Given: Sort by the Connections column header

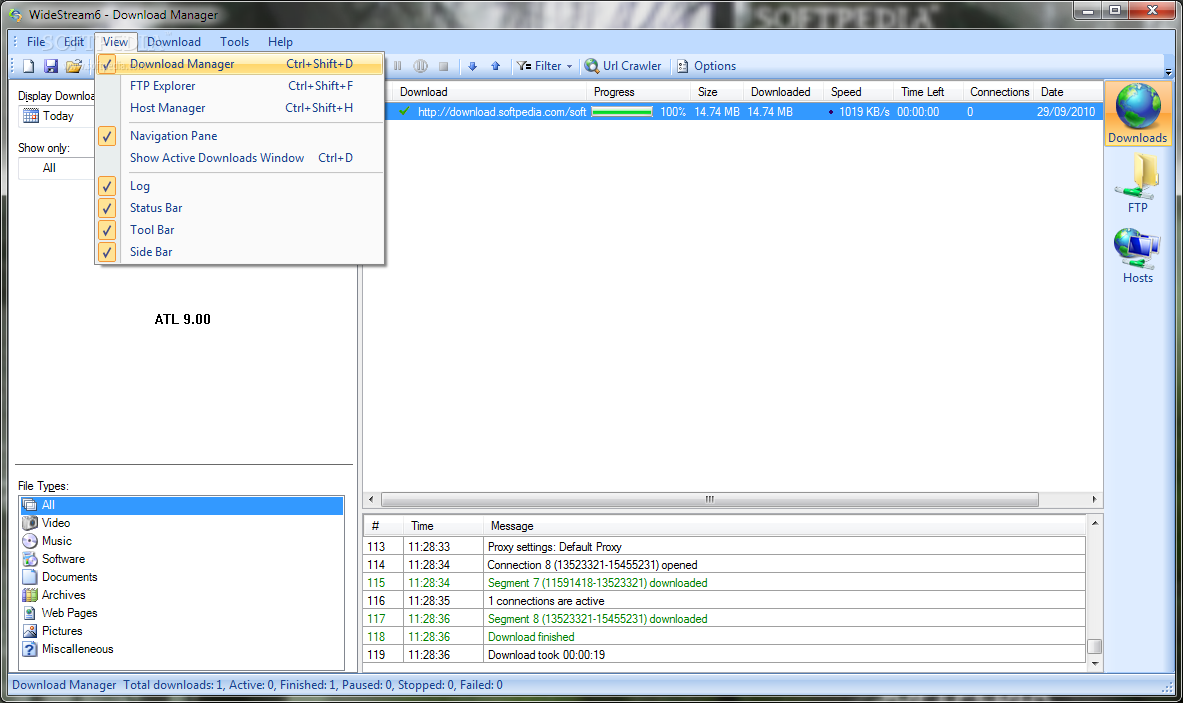Looking at the screenshot, I should (x=999, y=92).
